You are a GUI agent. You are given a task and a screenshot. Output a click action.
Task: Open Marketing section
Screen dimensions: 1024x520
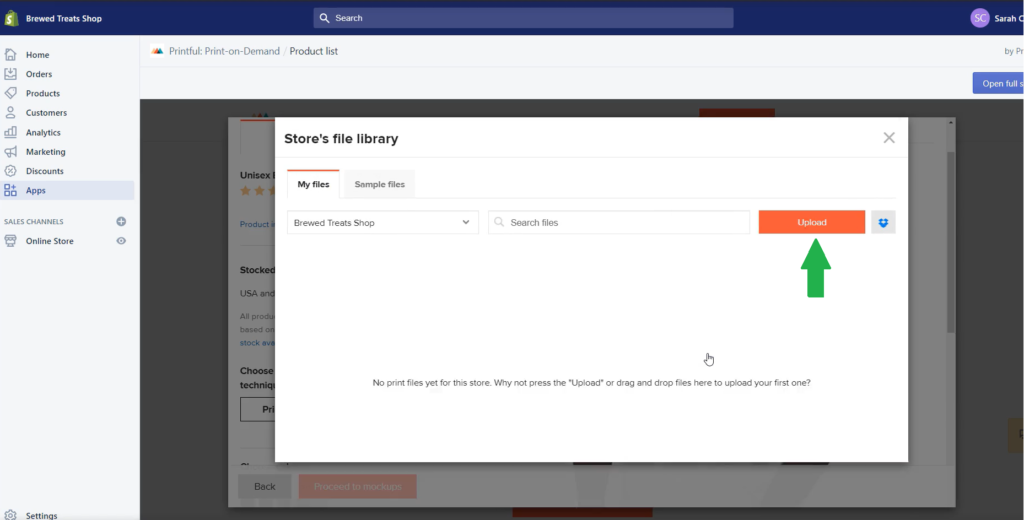(46, 152)
